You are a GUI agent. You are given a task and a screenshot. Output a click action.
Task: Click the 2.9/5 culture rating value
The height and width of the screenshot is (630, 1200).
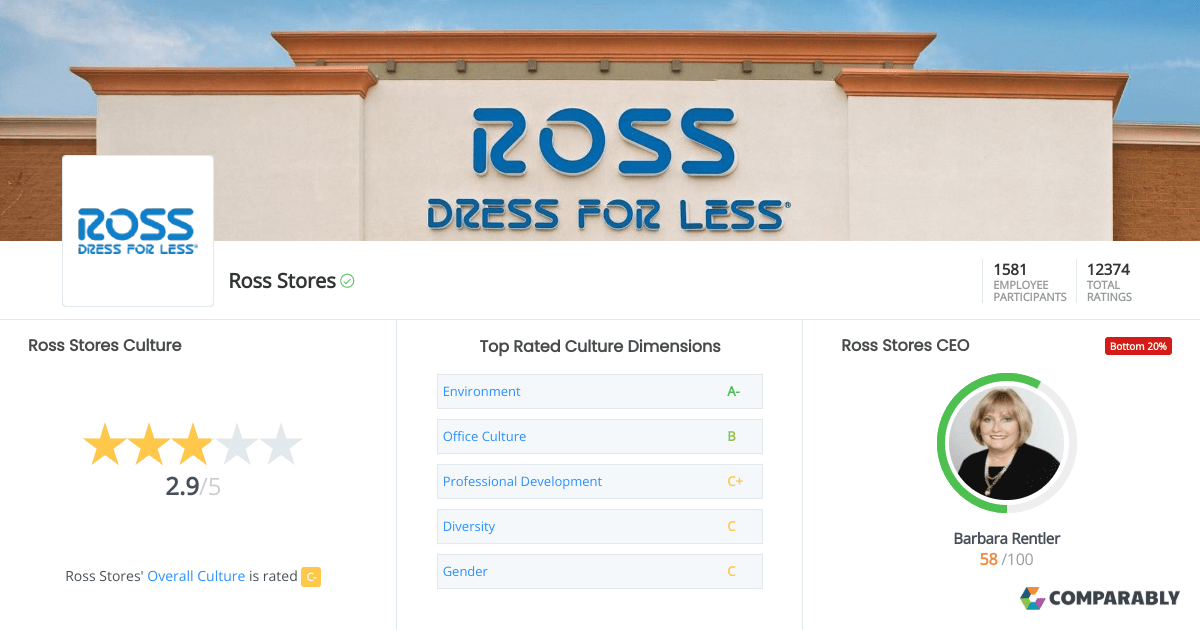pos(192,487)
